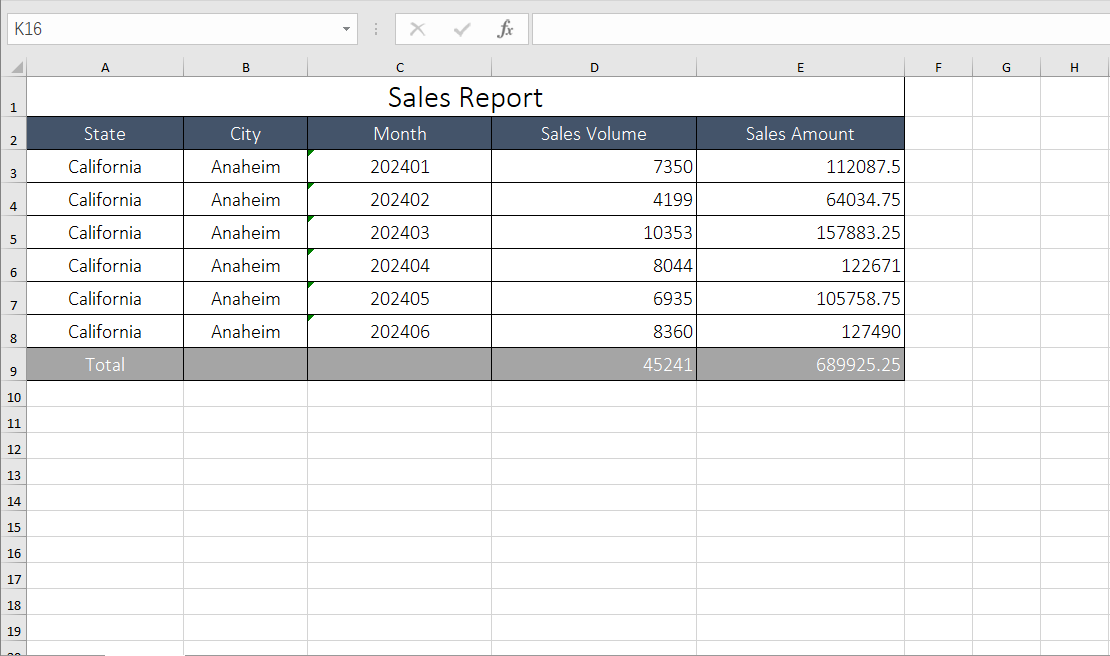Select the Total label cell

tap(105, 365)
